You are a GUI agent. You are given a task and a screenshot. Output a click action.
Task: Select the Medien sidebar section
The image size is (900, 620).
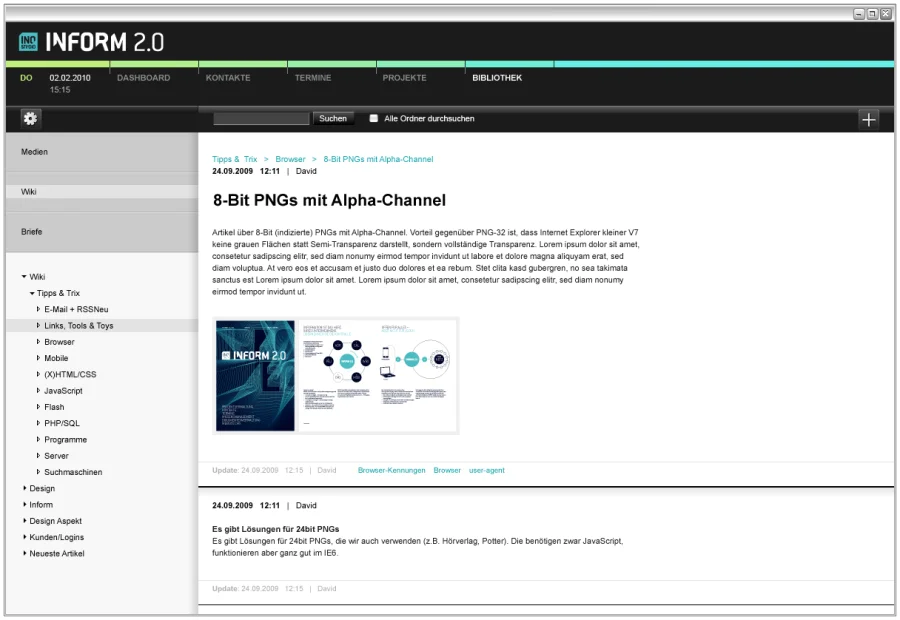pos(35,152)
